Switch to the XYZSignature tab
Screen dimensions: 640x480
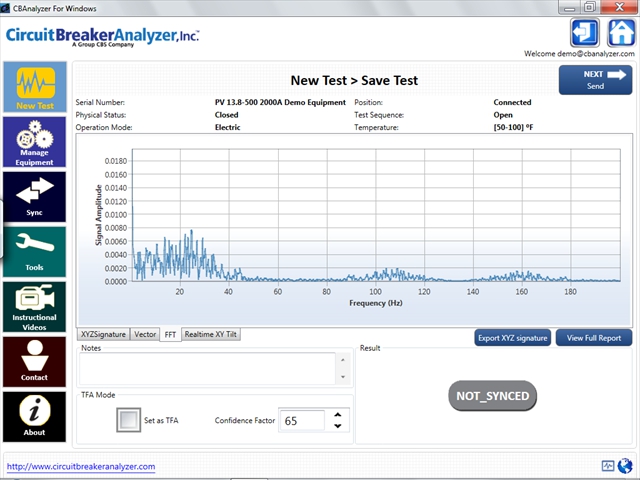(103, 334)
